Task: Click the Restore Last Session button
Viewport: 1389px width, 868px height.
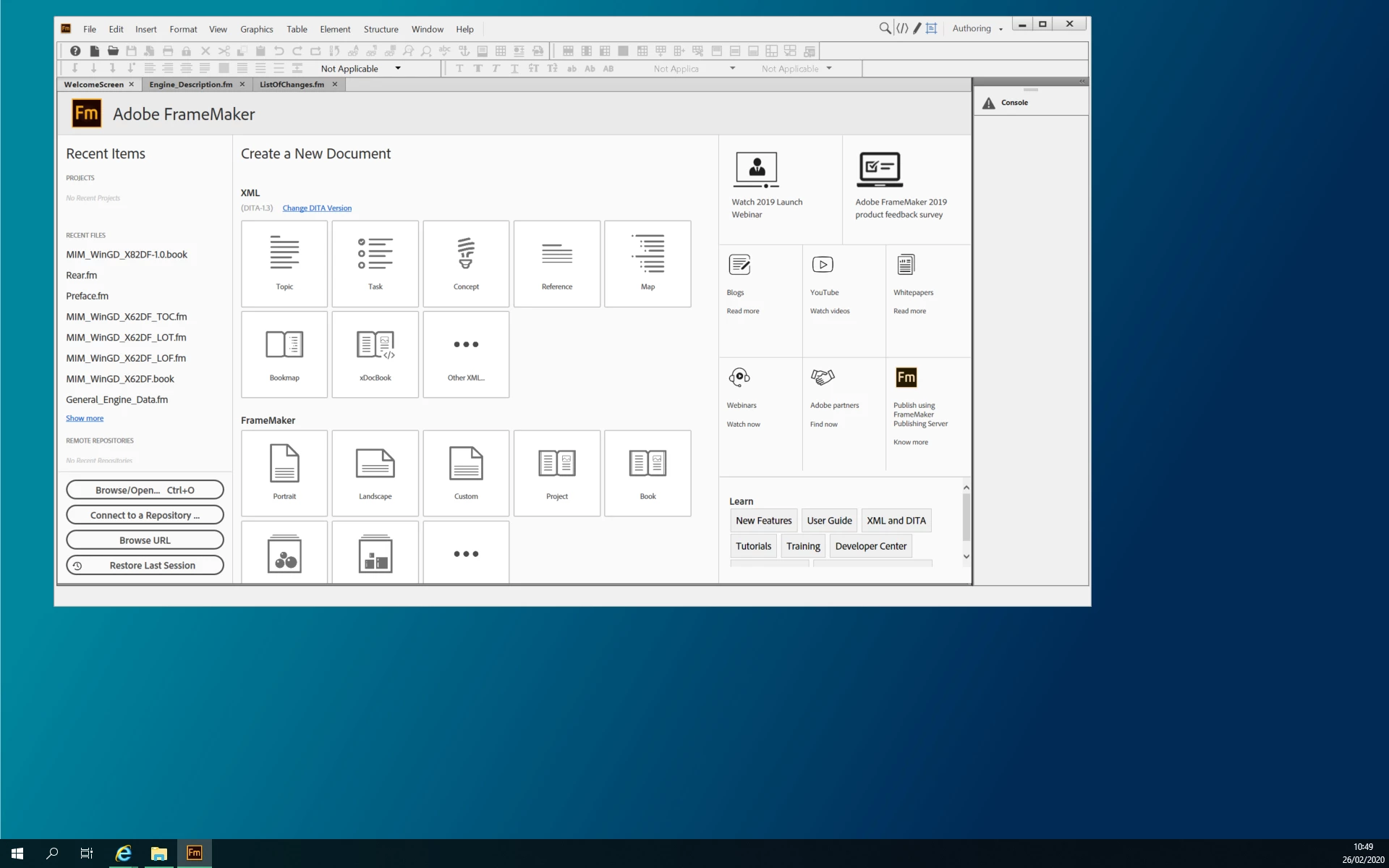Action: (145, 565)
